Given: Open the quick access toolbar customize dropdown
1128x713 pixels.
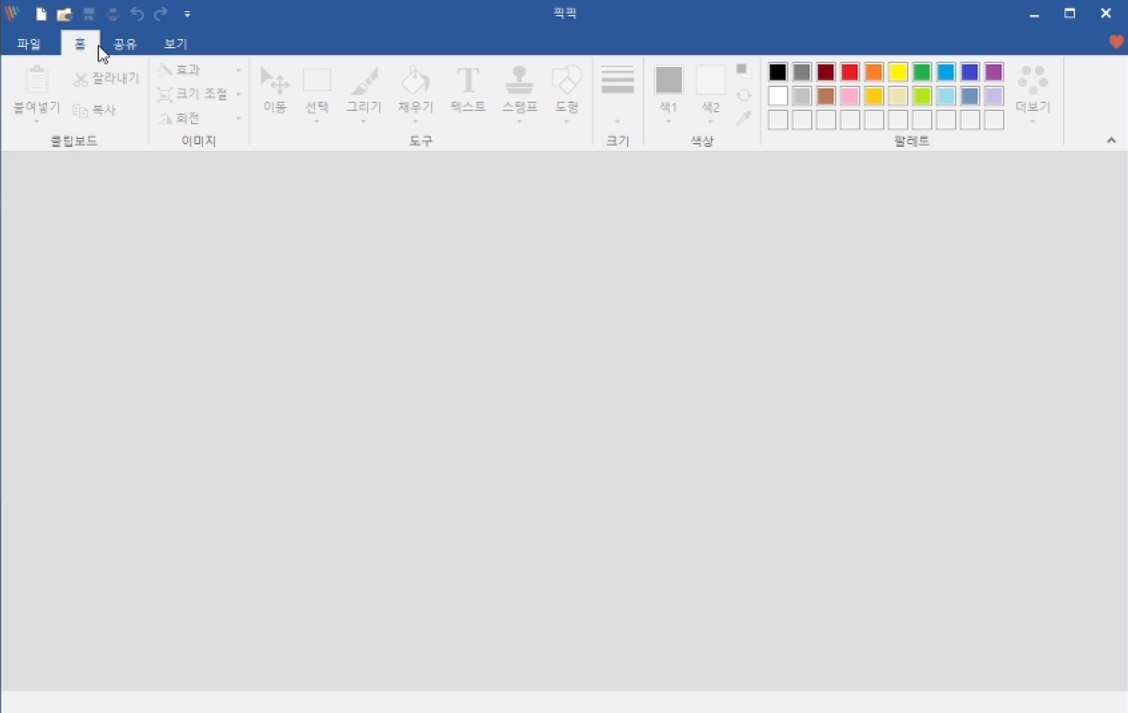Looking at the screenshot, I should pyautogui.click(x=187, y=14).
